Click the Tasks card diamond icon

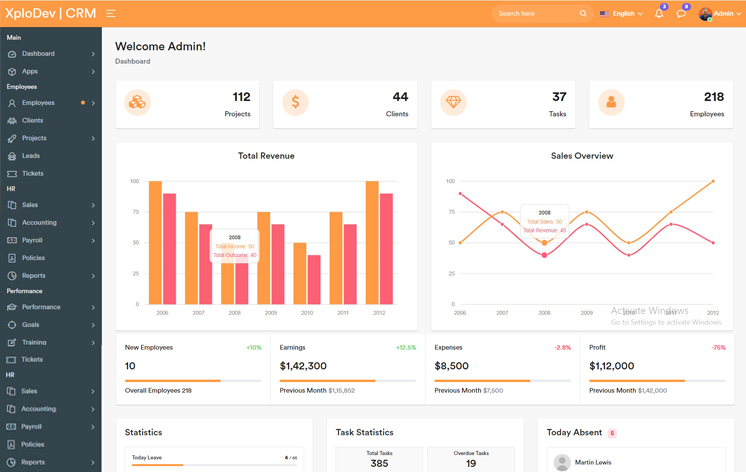[454, 102]
